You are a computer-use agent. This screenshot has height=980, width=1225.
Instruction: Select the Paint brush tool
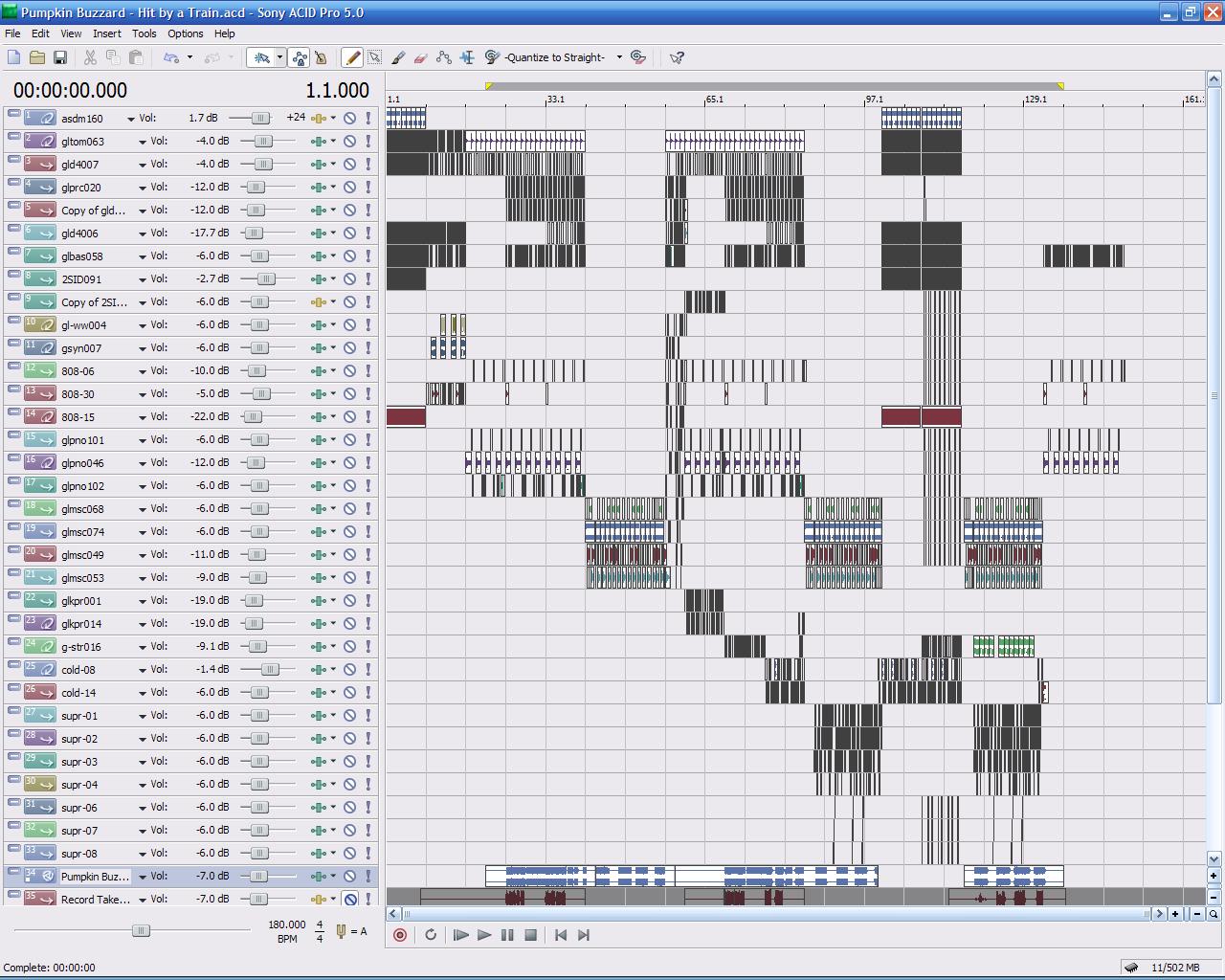[398, 57]
